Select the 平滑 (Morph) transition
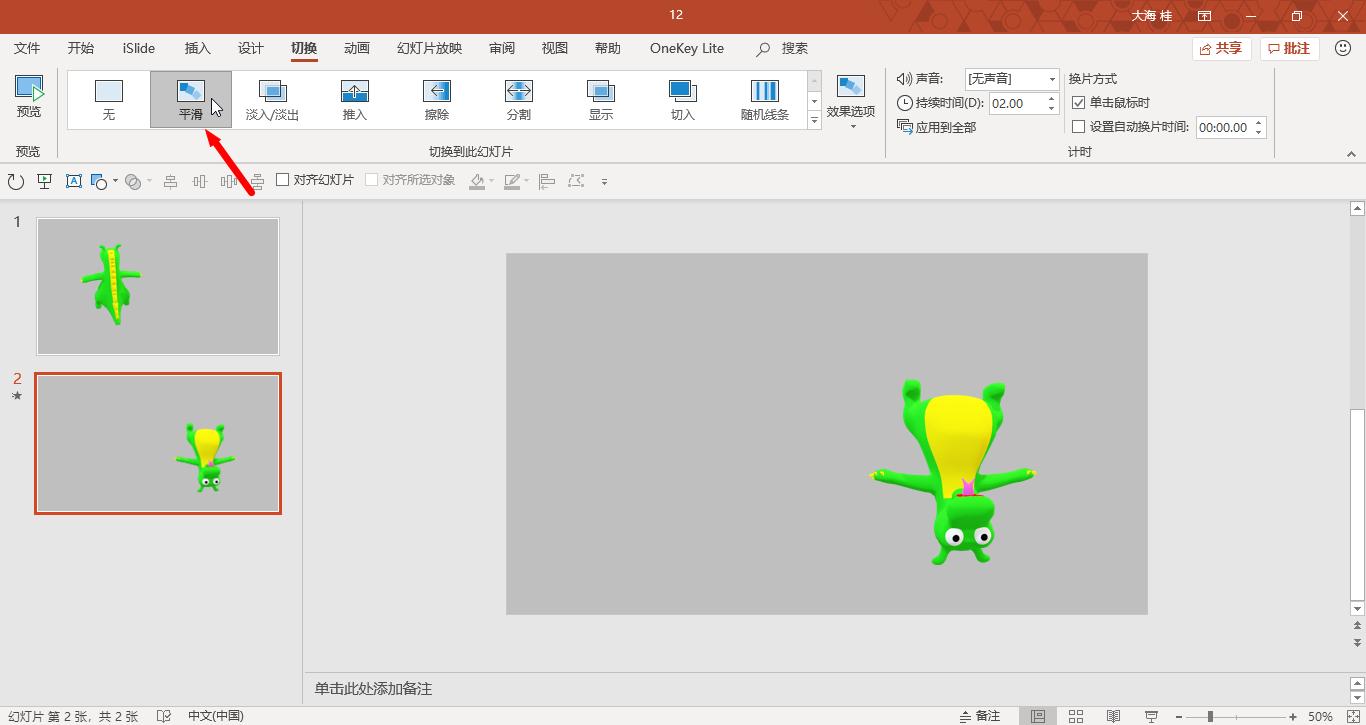1366x725 pixels. (x=190, y=99)
